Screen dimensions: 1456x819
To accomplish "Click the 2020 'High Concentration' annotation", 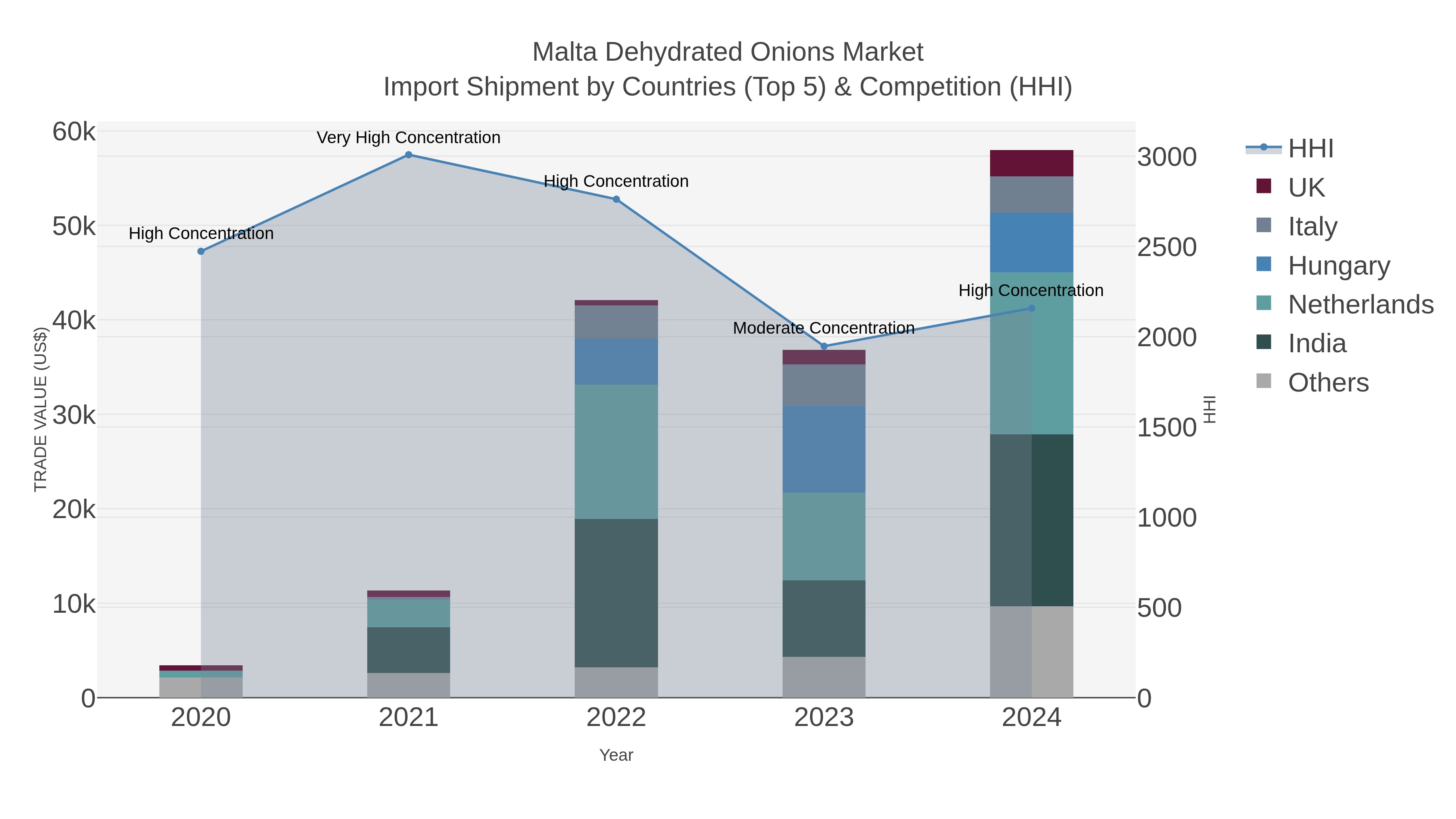I will 201,233.
